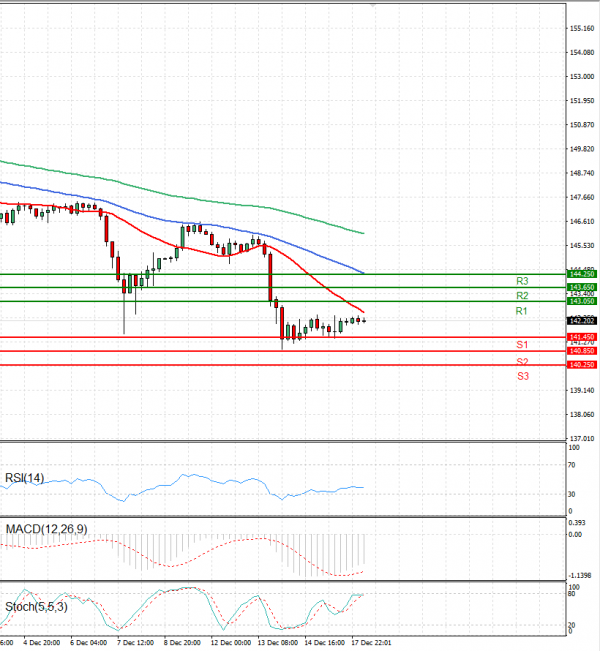Click the 141.450 support price tag
Image resolution: width=600 pixels, height=651 pixels.
click(582, 337)
